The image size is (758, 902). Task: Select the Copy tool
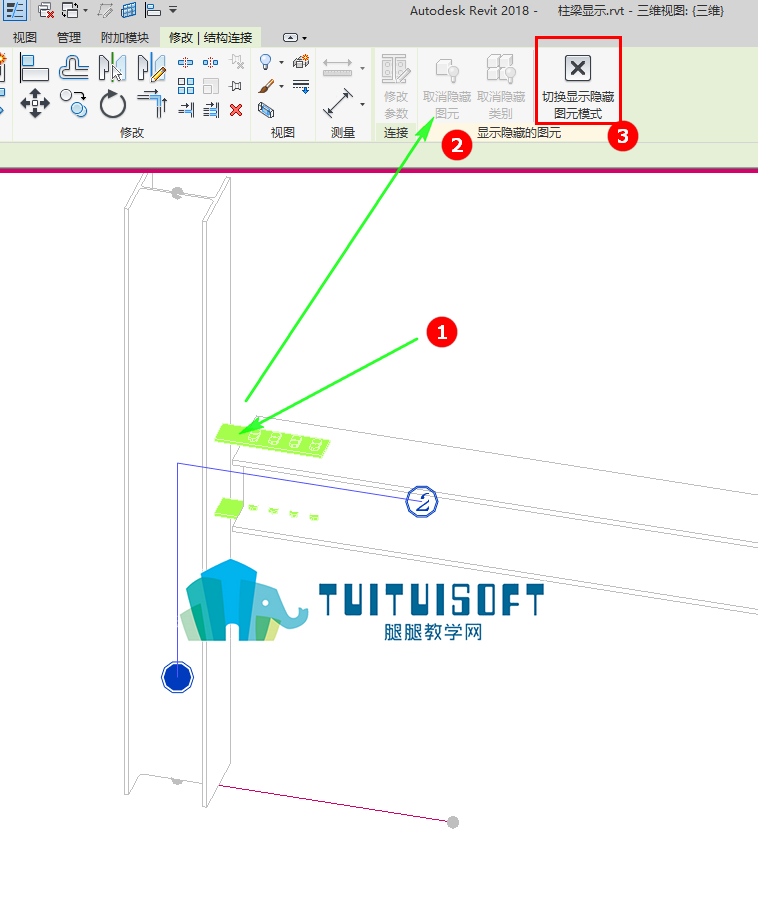[74, 104]
